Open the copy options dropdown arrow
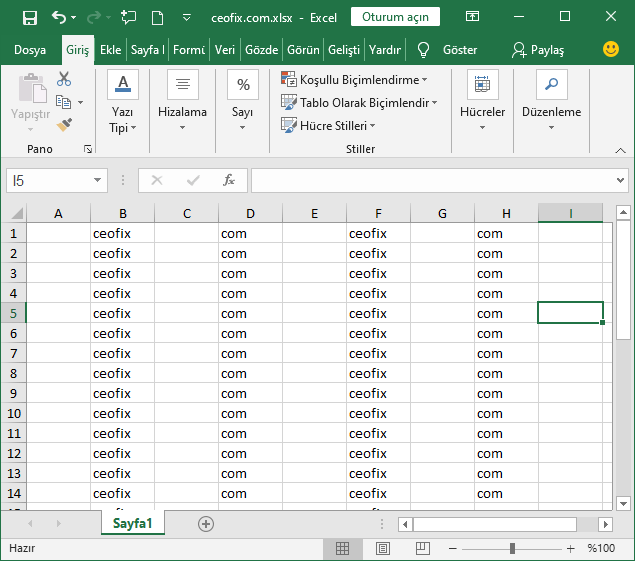 [81, 102]
